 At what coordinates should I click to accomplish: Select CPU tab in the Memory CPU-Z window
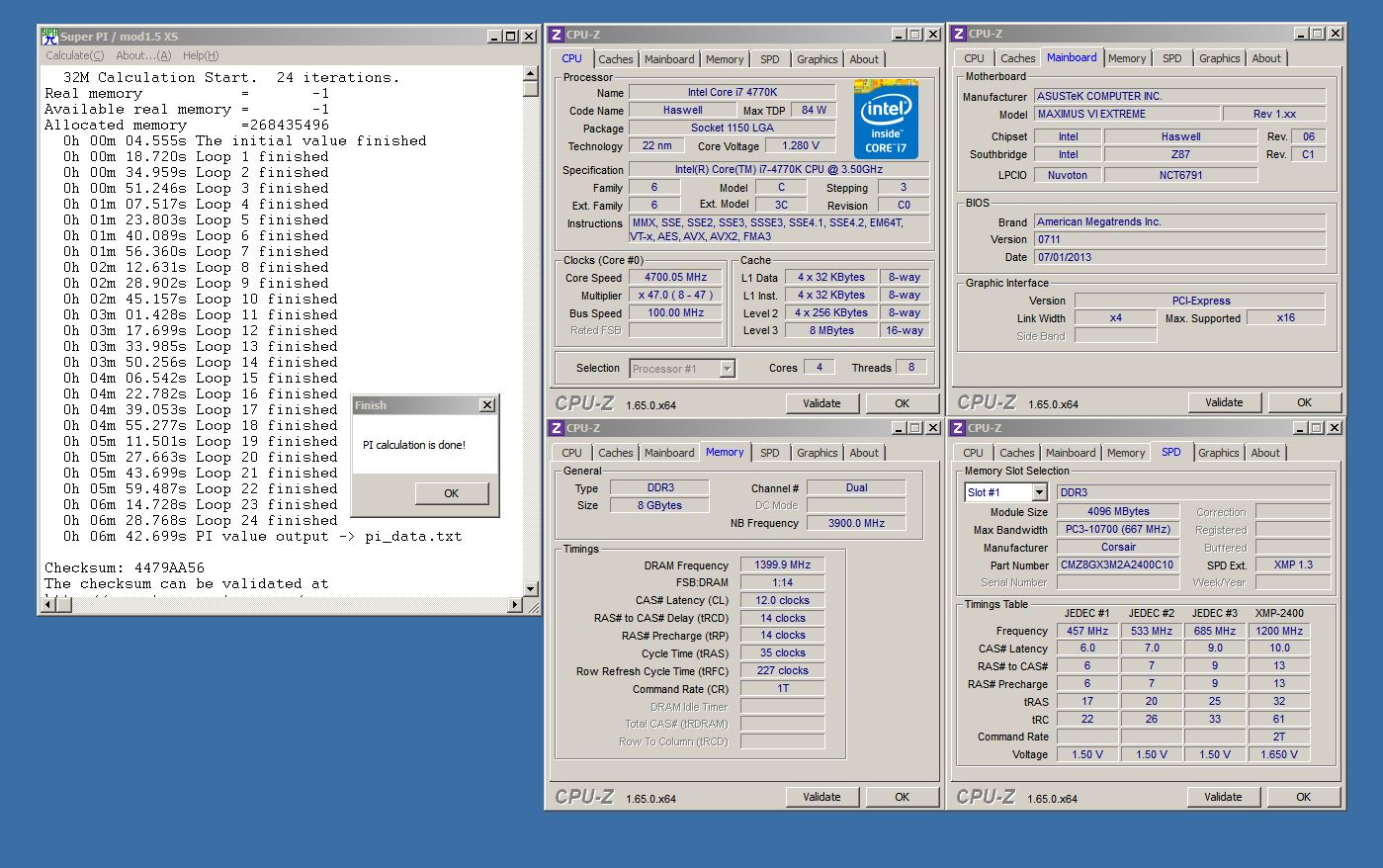pos(571,453)
